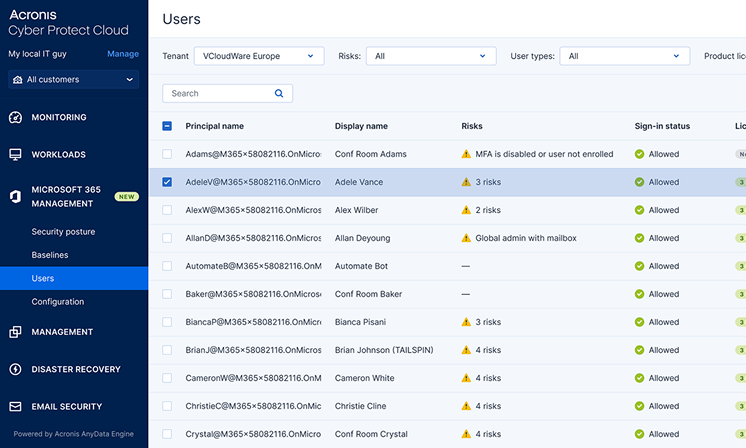Sort by Principal name column header
This screenshot has height=448, width=746.
215,126
